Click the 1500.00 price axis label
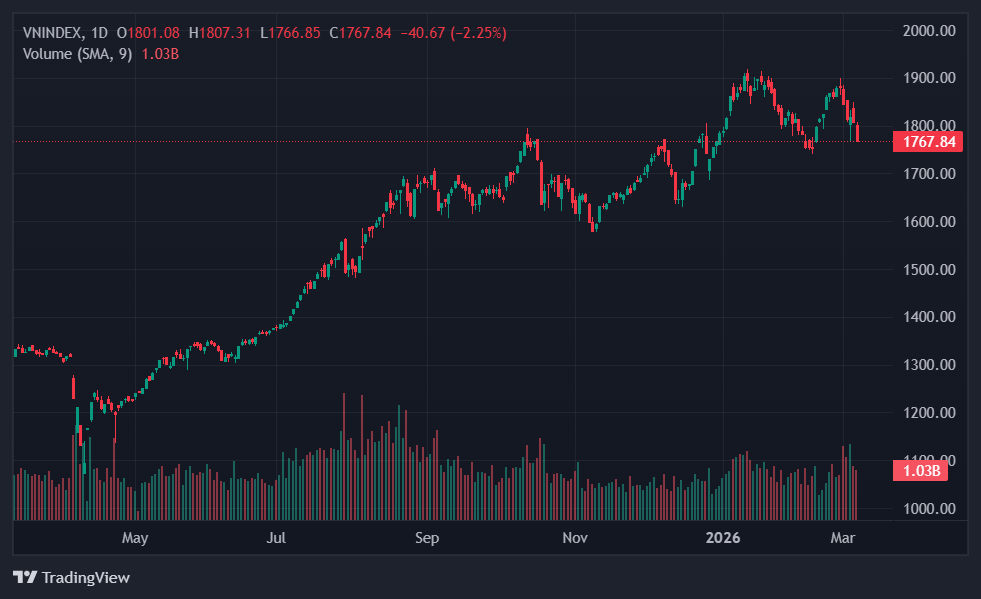981x599 pixels. coord(929,270)
